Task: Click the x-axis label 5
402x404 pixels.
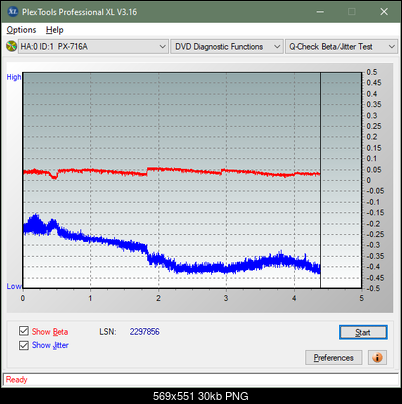Action: (x=361, y=298)
